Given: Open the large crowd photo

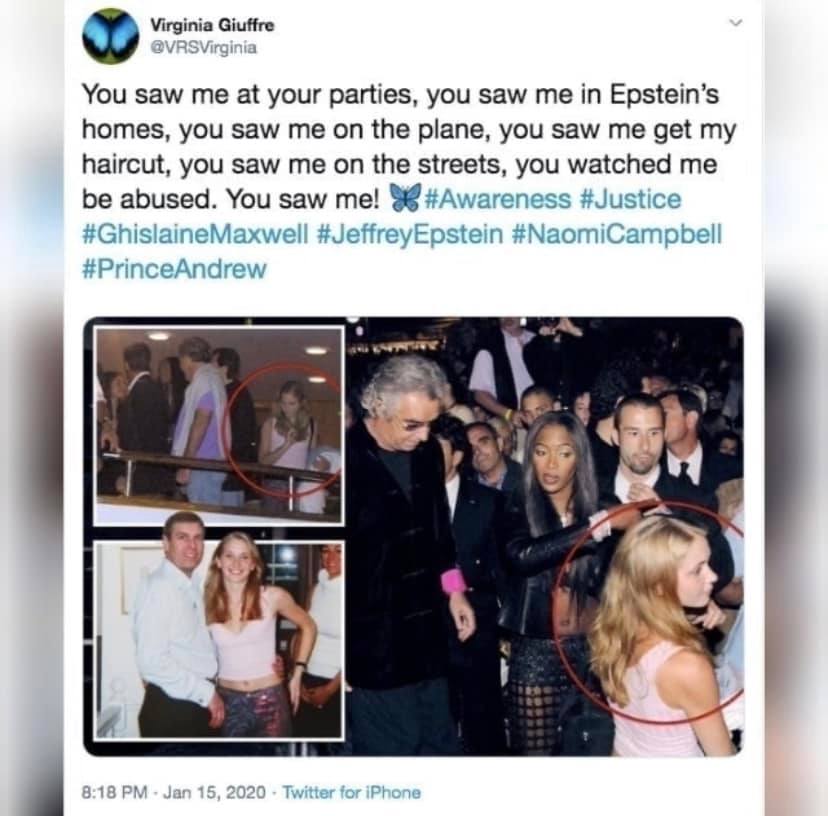Looking at the screenshot, I should (x=544, y=536).
